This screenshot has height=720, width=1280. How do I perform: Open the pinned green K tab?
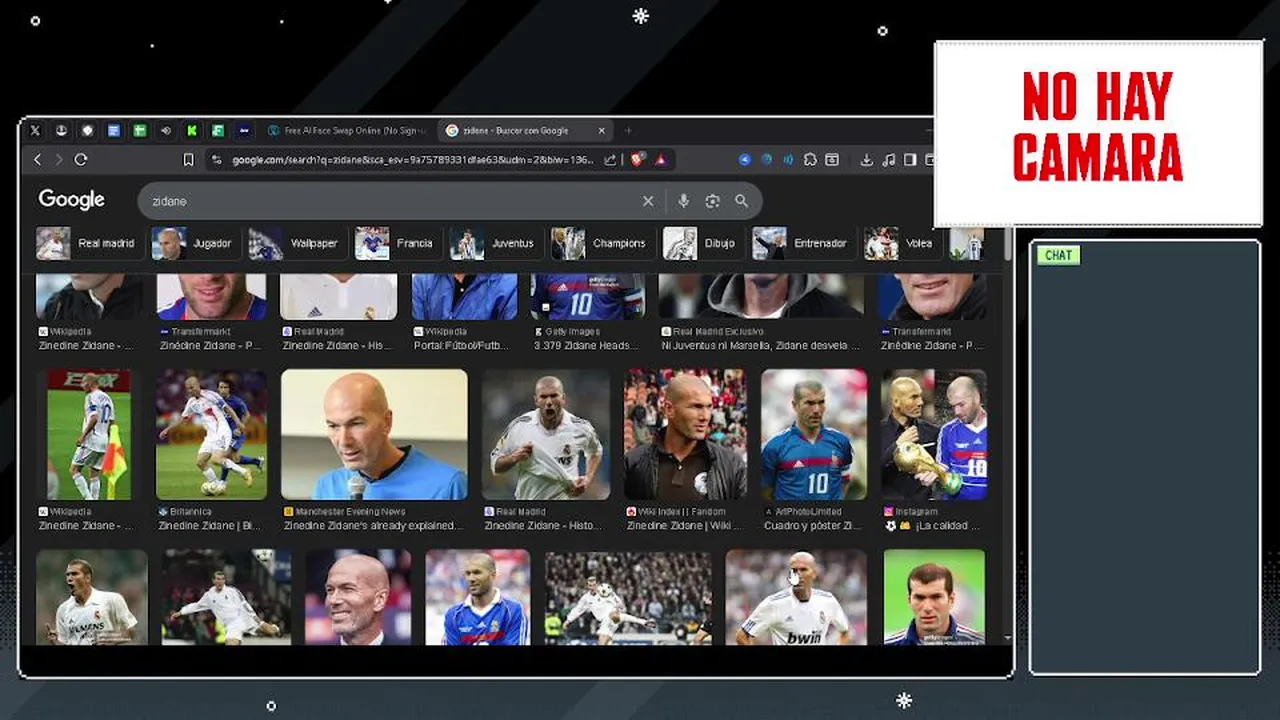tap(191, 131)
